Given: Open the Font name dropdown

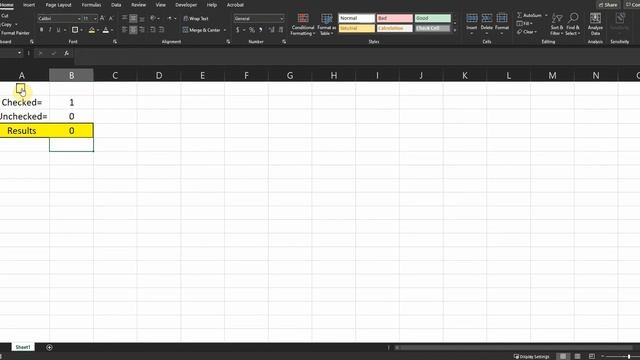Looking at the screenshot, I should click(x=79, y=19).
